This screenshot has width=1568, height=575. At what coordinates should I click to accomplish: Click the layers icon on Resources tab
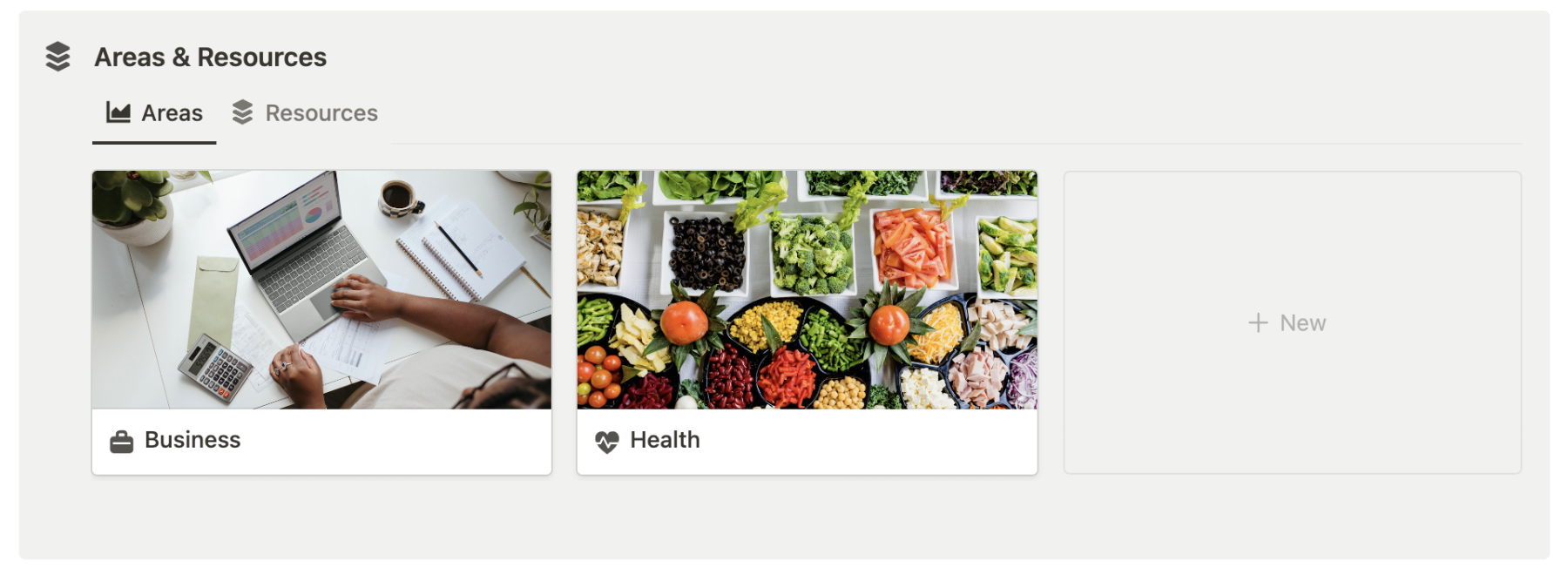[242, 112]
